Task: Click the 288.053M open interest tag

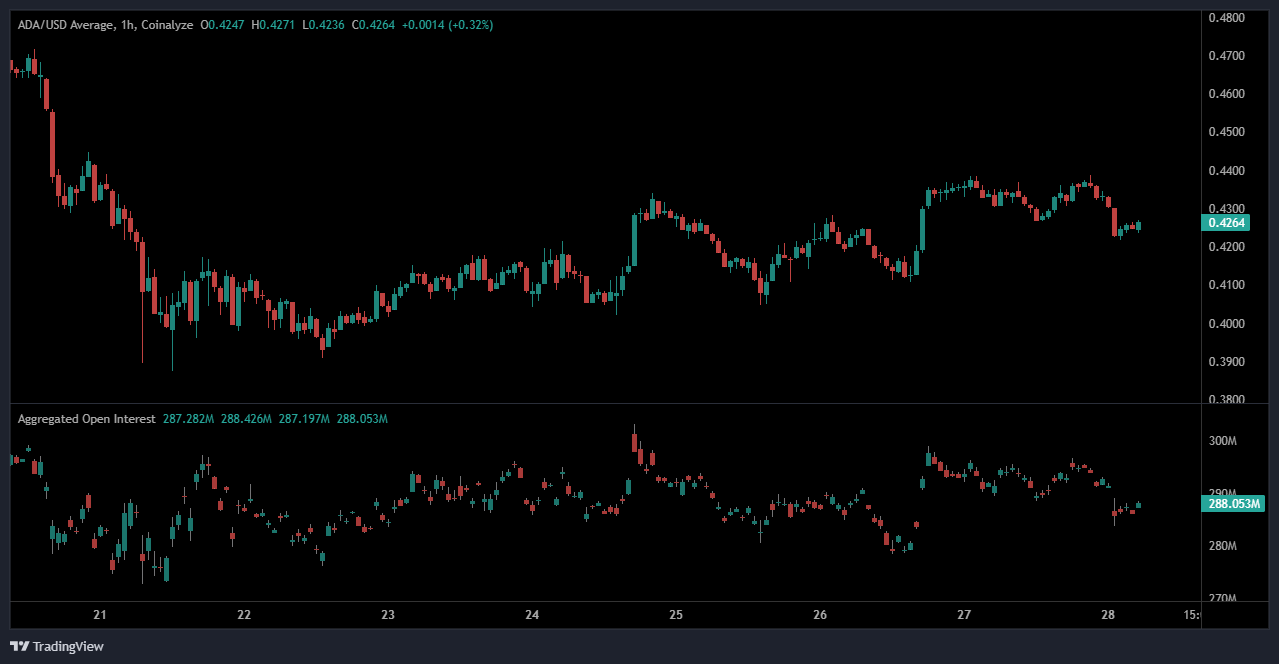Action: coord(1229,504)
